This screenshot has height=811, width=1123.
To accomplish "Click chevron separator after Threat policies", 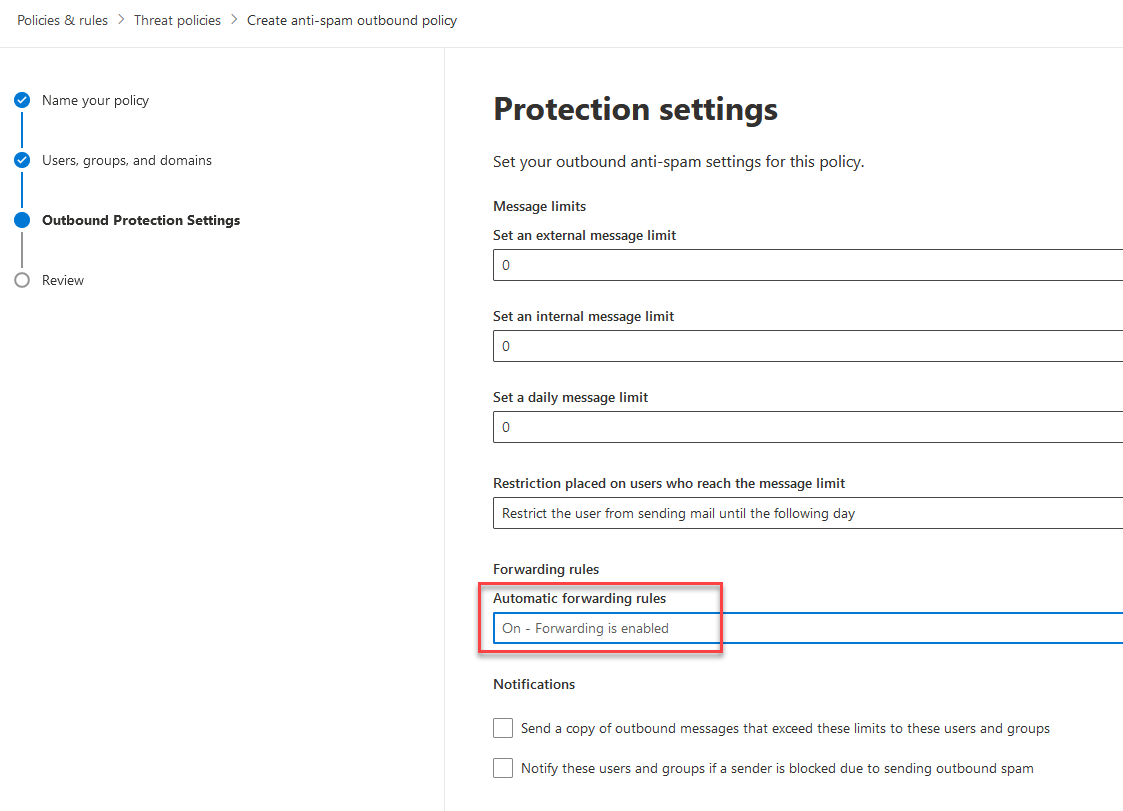I will (234, 20).
